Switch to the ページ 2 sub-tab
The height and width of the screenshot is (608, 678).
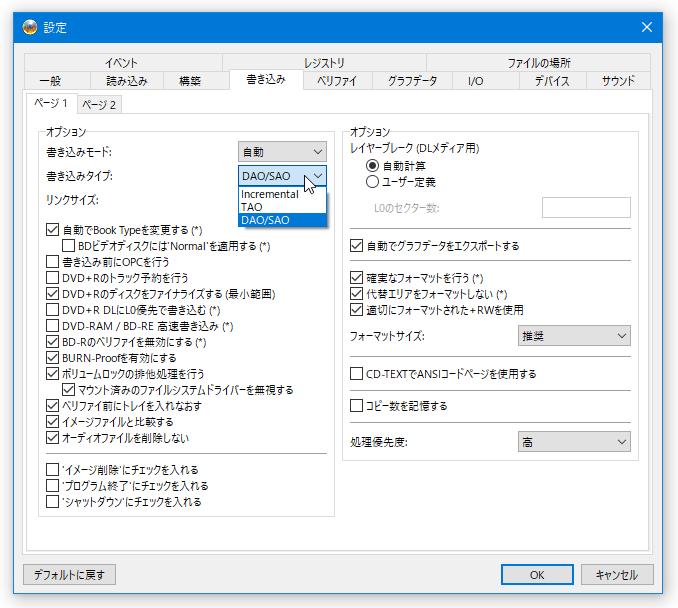pyautogui.click(x=99, y=105)
